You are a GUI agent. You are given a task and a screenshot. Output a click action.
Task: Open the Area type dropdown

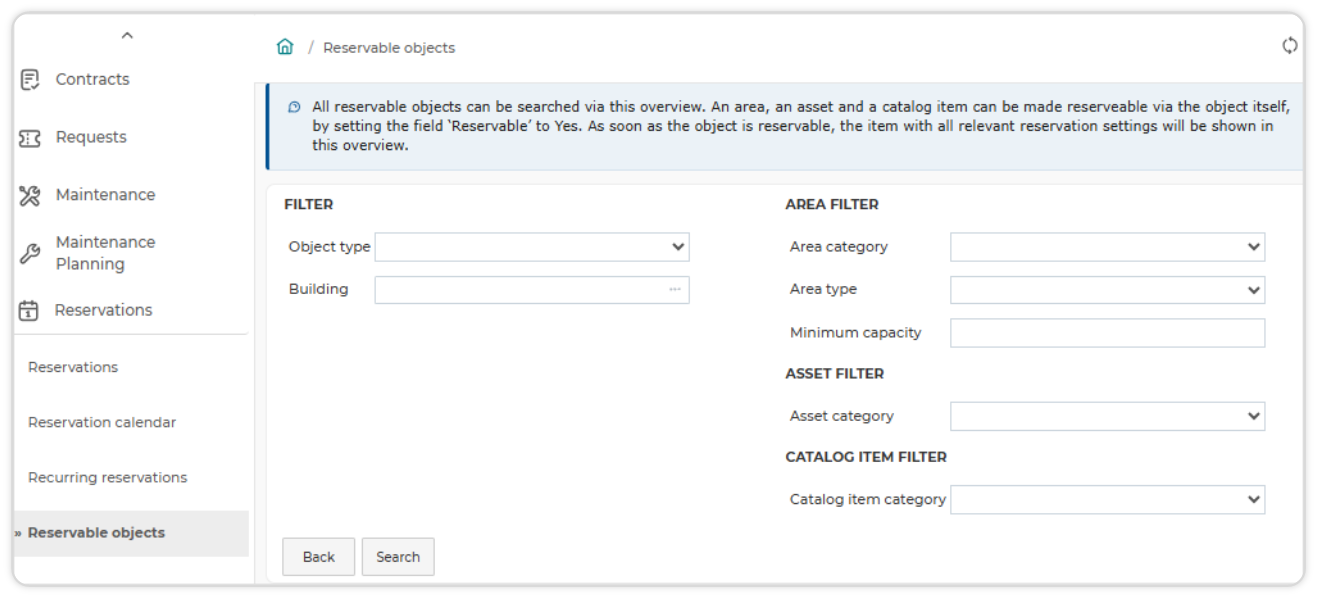tap(1107, 290)
